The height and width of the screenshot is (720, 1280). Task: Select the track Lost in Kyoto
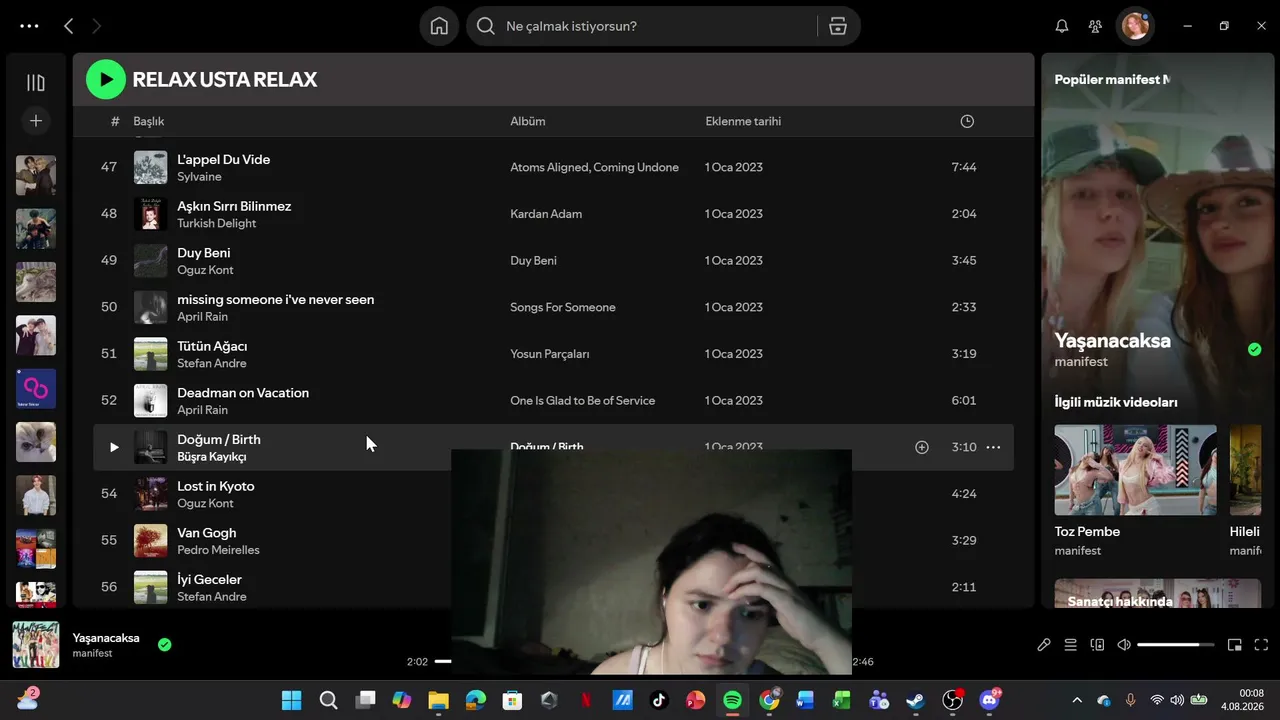pos(216,486)
